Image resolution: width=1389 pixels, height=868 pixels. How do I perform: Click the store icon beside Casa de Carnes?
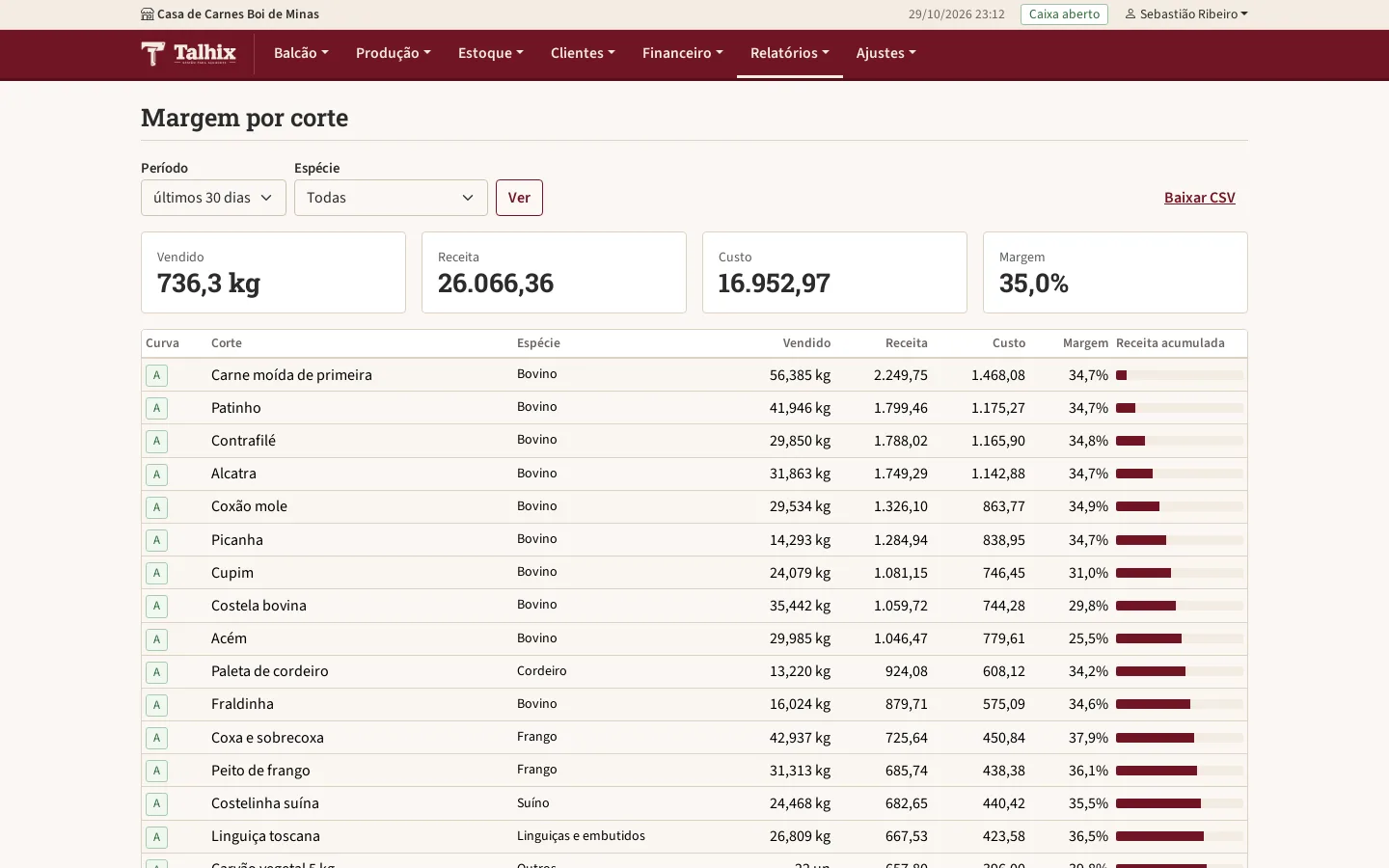click(147, 14)
